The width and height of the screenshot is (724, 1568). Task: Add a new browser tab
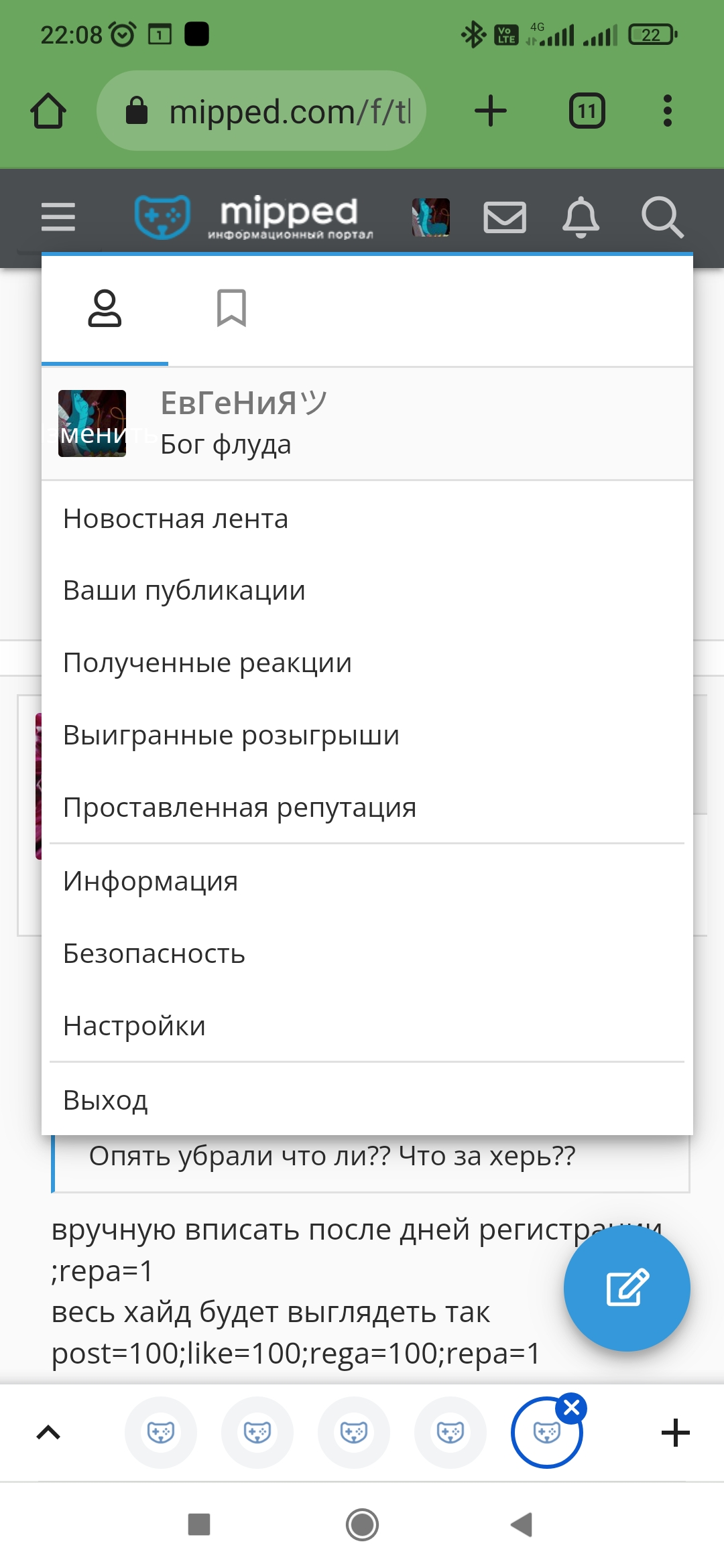pos(491,111)
